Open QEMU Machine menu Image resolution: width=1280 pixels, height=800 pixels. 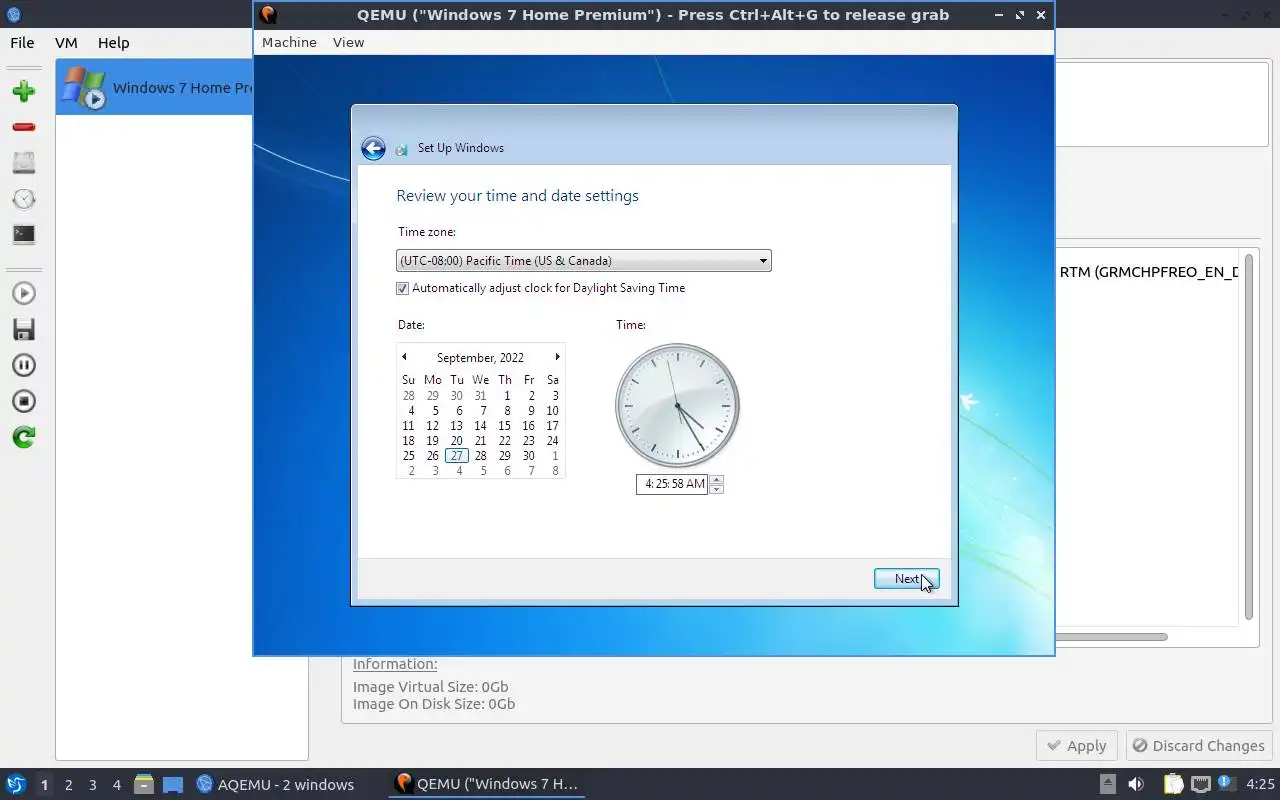[289, 42]
